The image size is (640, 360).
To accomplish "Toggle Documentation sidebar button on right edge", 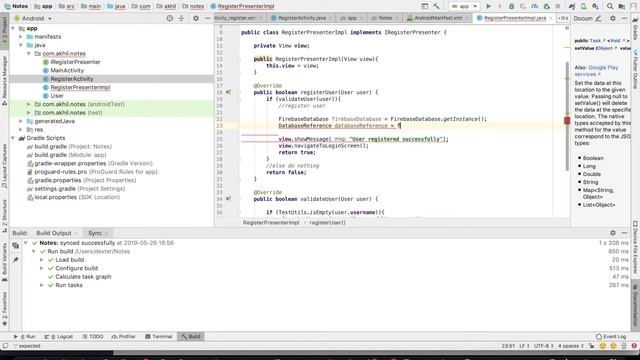I will pos(635,305).
